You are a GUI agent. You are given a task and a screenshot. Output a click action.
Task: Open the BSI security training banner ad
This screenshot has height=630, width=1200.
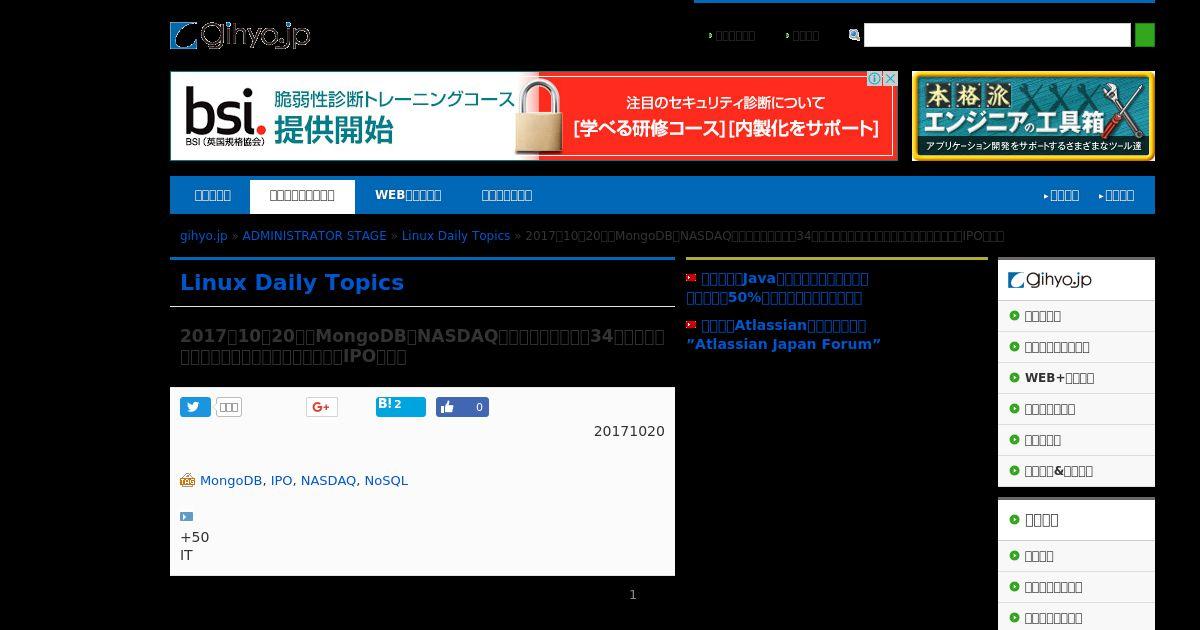[x=534, y=116]
